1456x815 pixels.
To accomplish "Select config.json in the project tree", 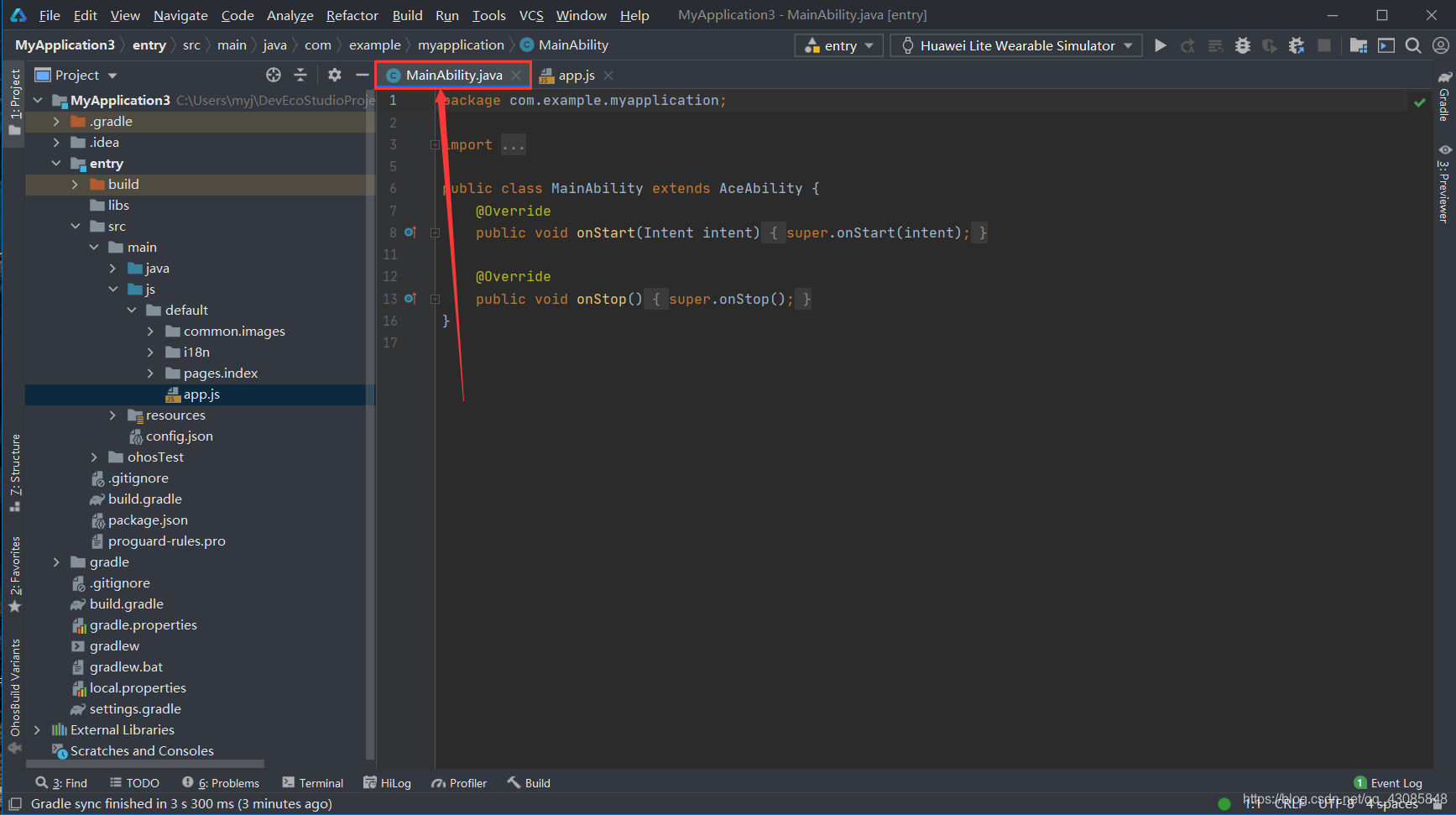I will pos(179,436).
